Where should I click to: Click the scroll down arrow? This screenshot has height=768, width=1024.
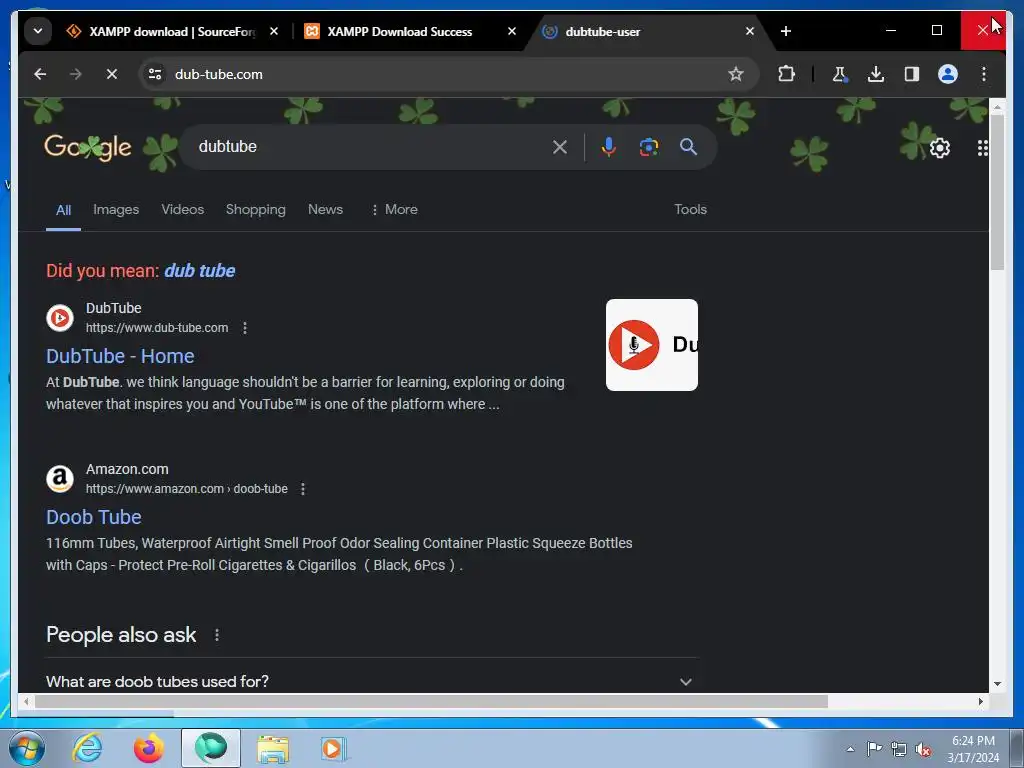[997, 684]
